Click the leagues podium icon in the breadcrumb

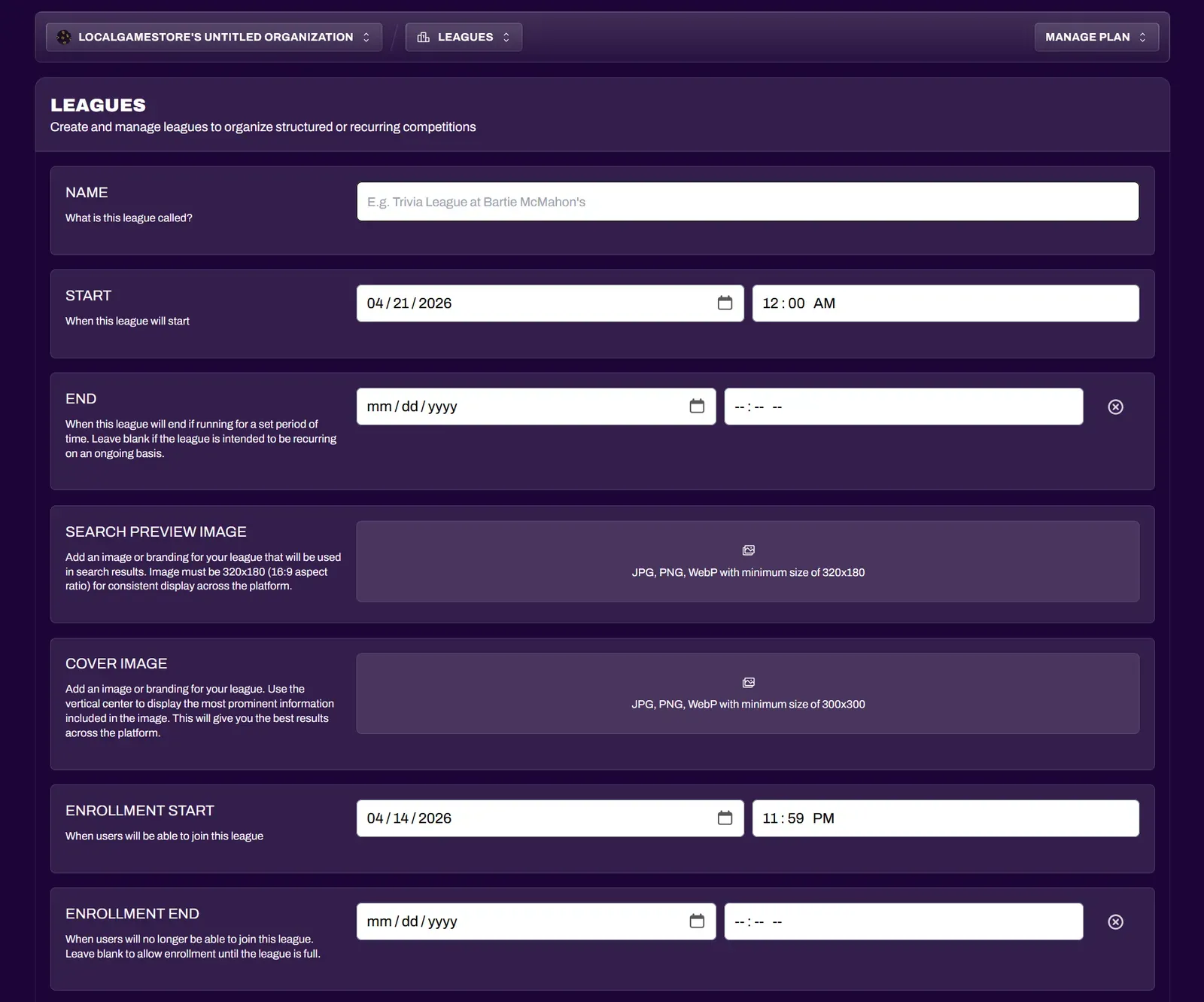coord(424,36)
